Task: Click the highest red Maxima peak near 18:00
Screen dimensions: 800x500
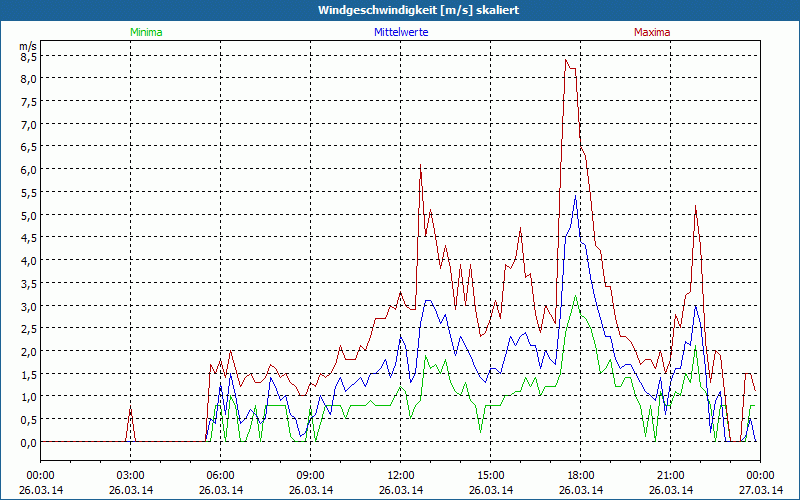Action: point(566,61)
